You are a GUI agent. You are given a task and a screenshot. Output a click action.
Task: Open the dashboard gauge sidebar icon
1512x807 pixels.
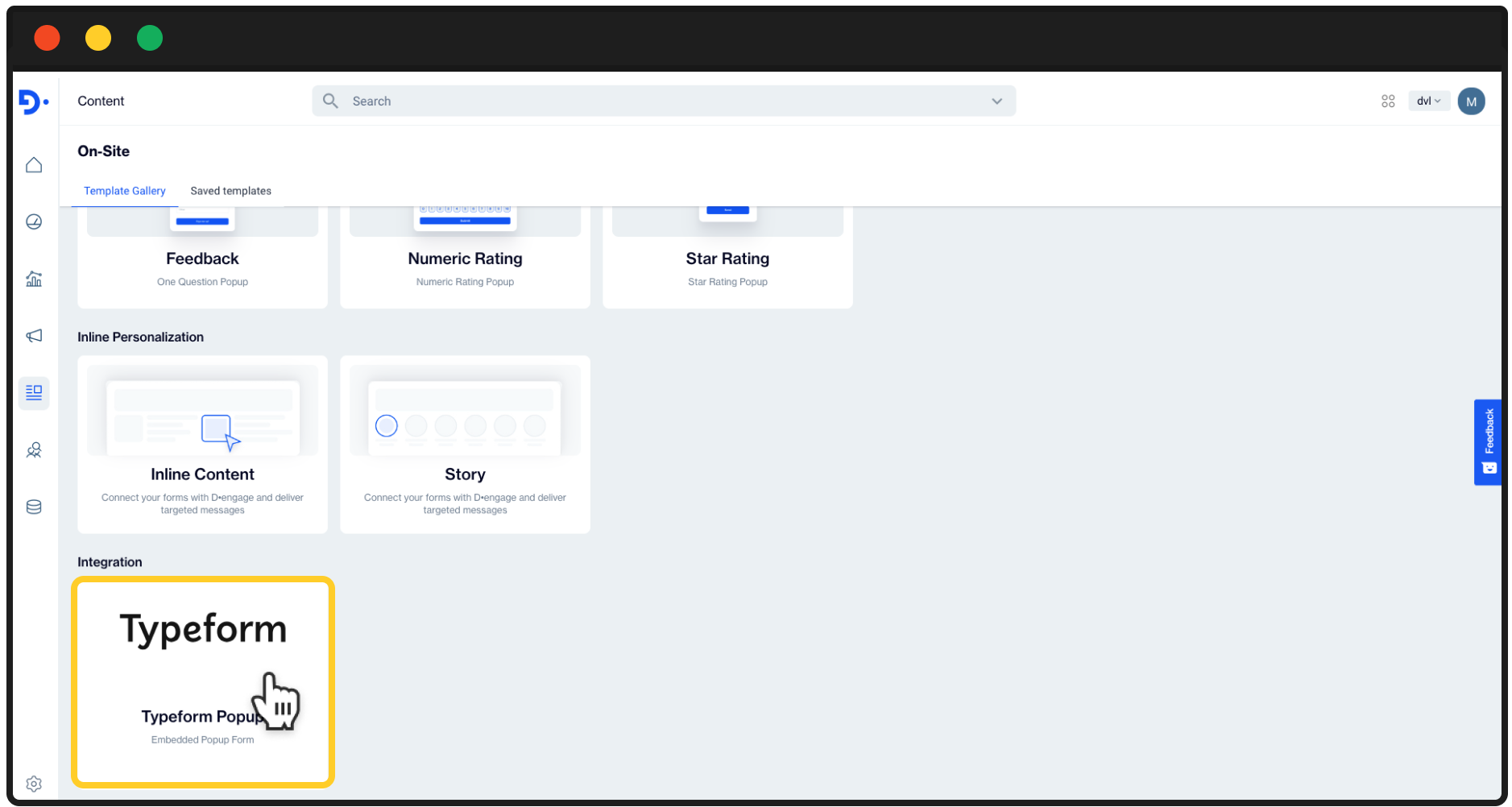tap(34, 221)
